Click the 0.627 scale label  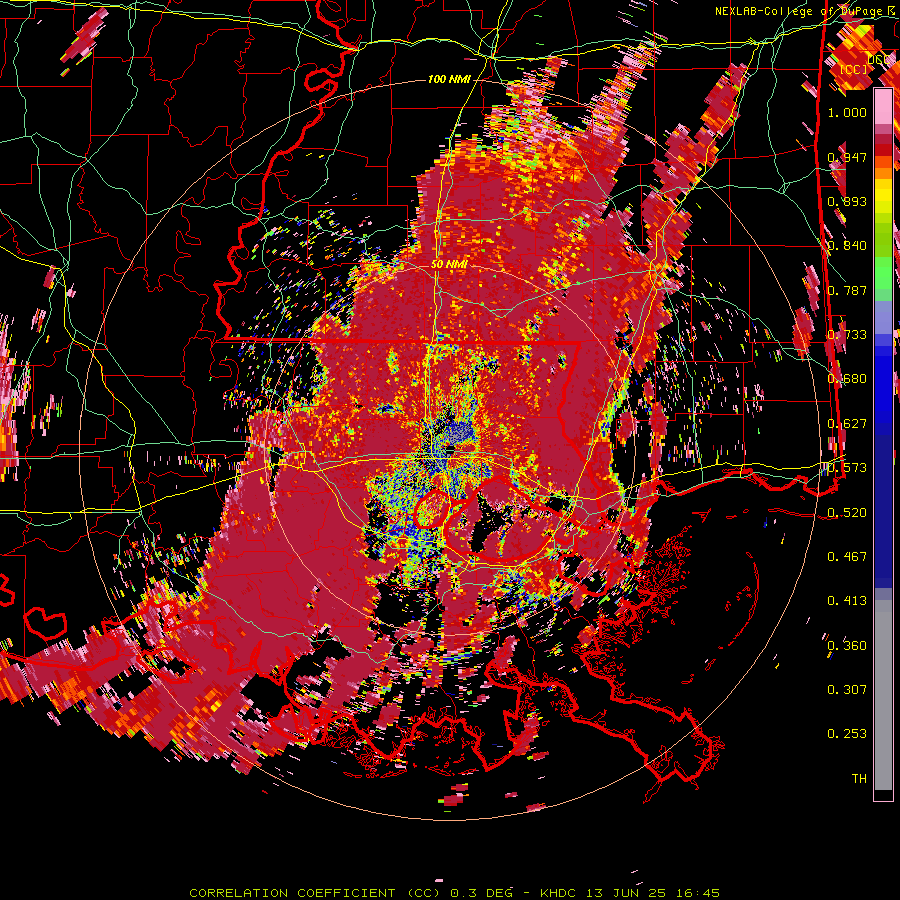pyautogui.click(x=847, y=424)
